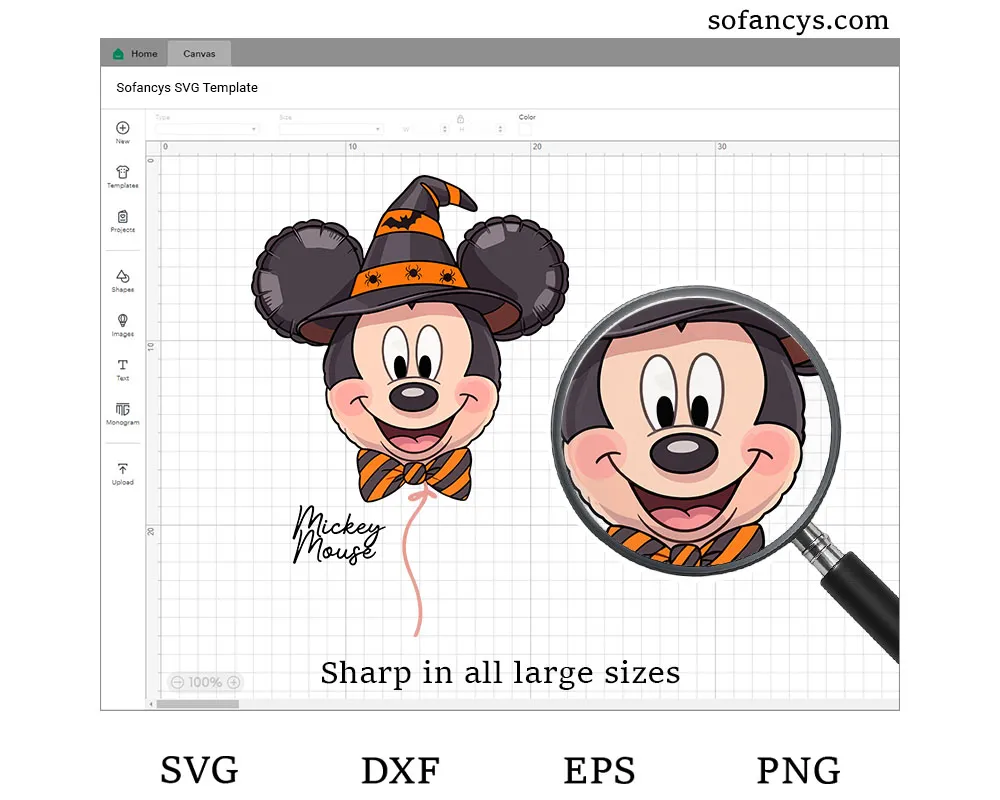Click the sofancys.com link
The image size is (1000, 800).
click(x=798, y=20)
